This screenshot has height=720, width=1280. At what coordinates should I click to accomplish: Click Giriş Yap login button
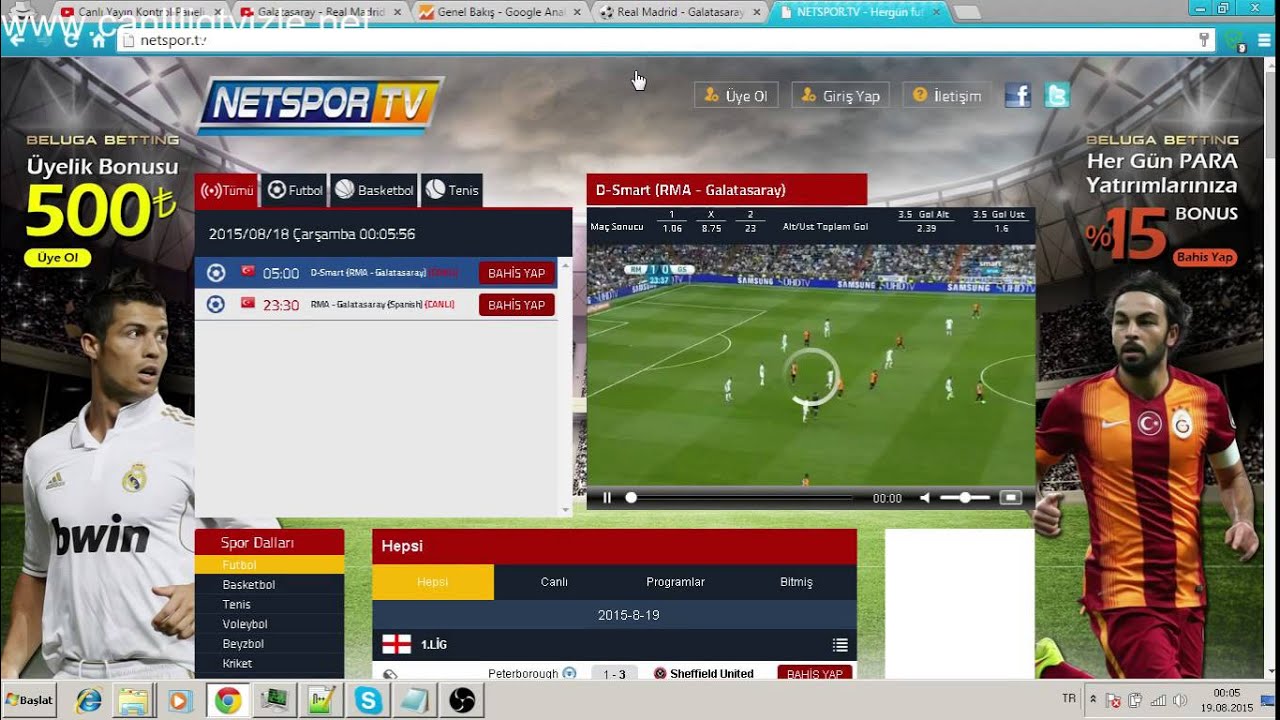pos(840,96)
